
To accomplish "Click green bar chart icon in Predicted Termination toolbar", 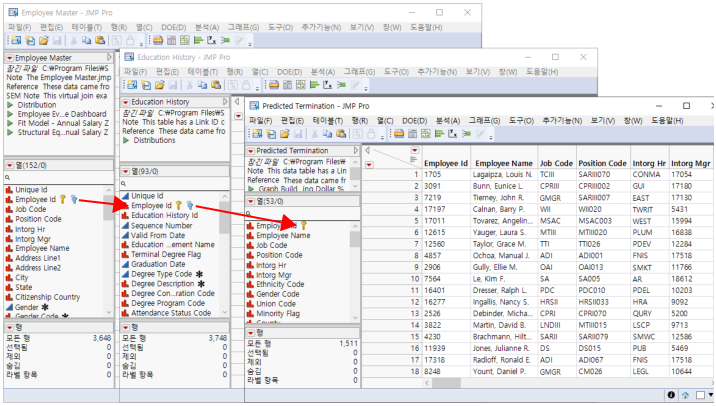I will click(439, 134).
